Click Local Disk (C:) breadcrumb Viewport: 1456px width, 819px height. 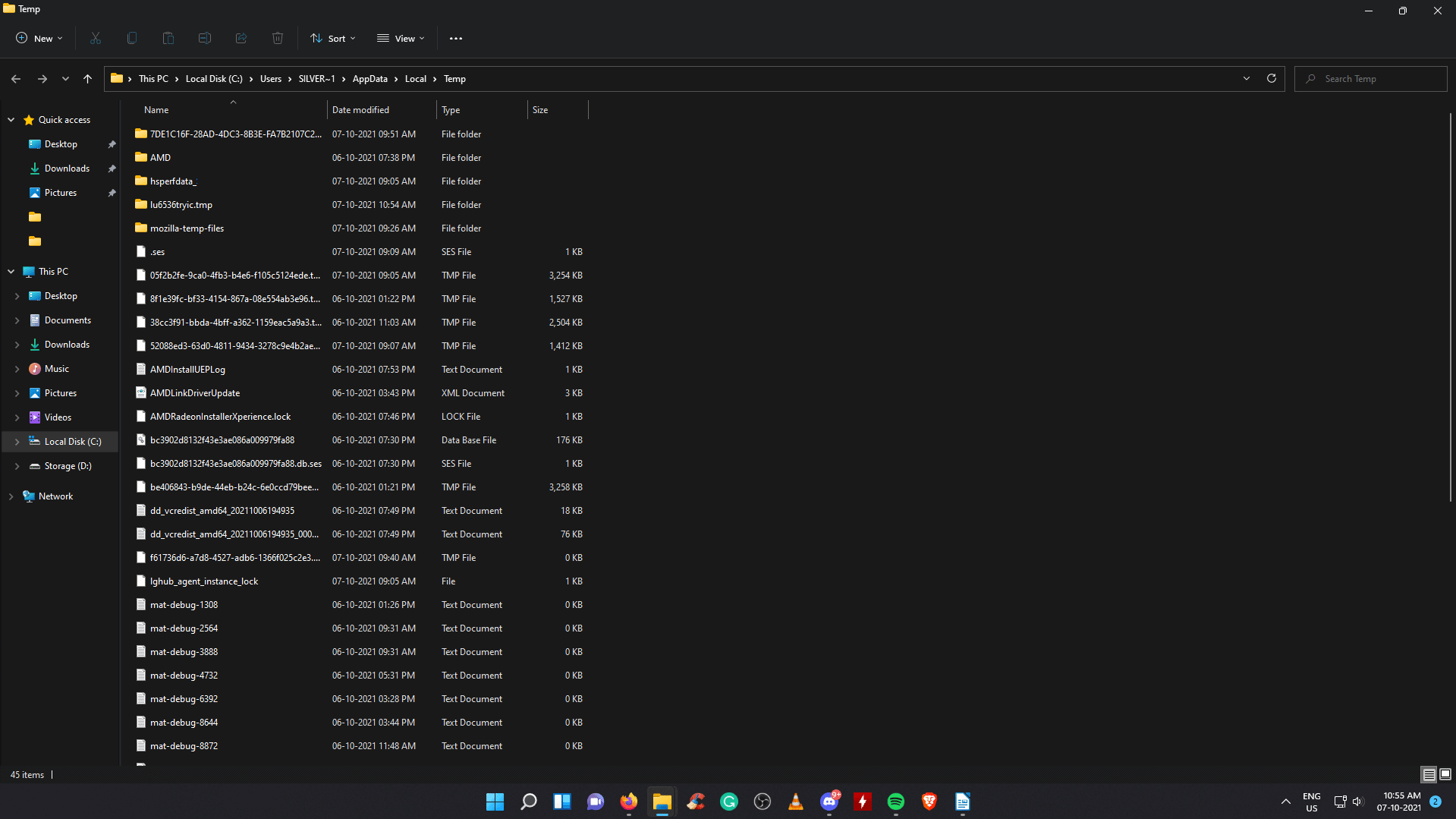tap(214, 79)
